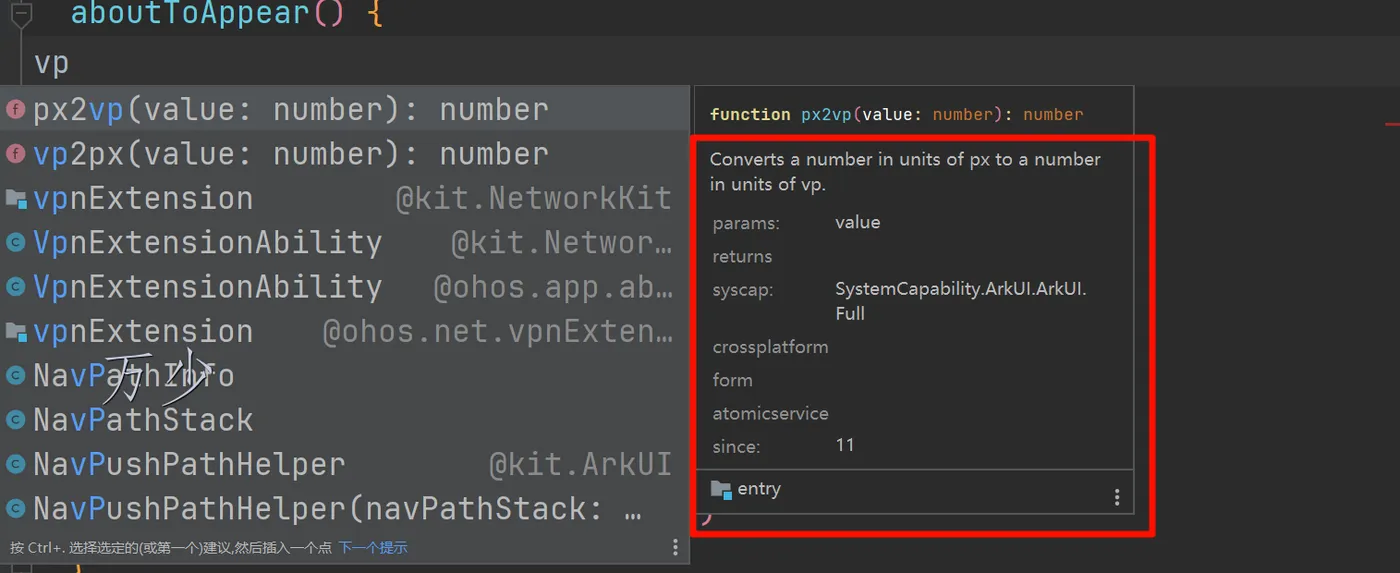The height and width of the screenshot is (573, 1400).
Task: Open the three-dot menu in documentation popup
Action: coord(1117,497)
